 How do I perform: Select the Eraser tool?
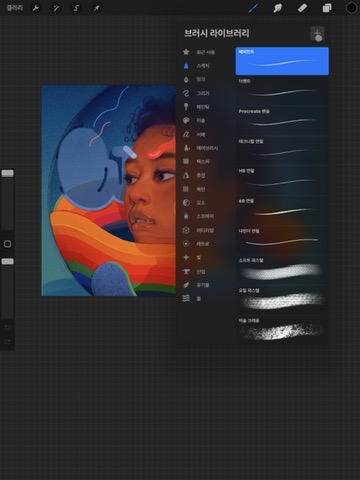(x=302, y=8)
